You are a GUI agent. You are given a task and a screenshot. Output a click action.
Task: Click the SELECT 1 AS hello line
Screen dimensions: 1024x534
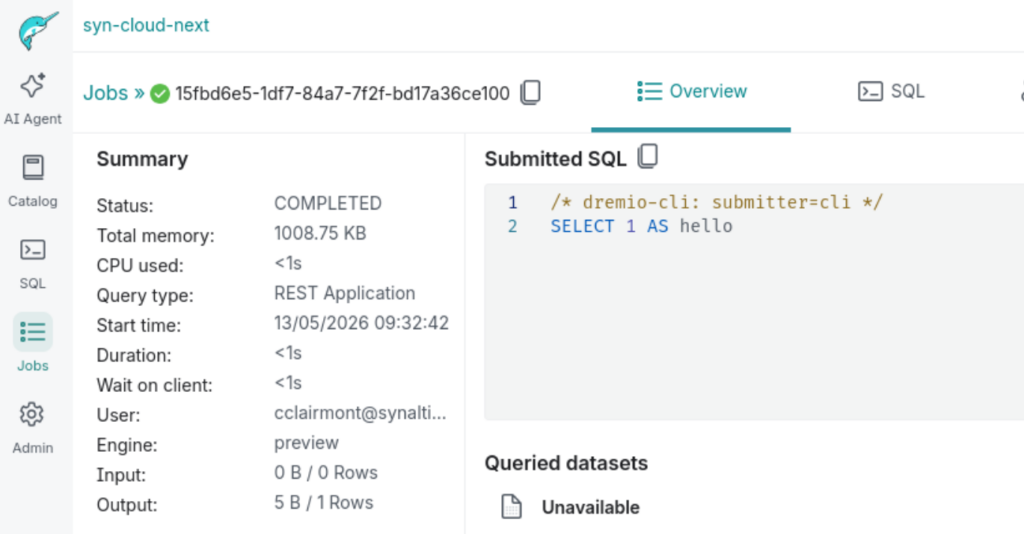click(641, 226)
